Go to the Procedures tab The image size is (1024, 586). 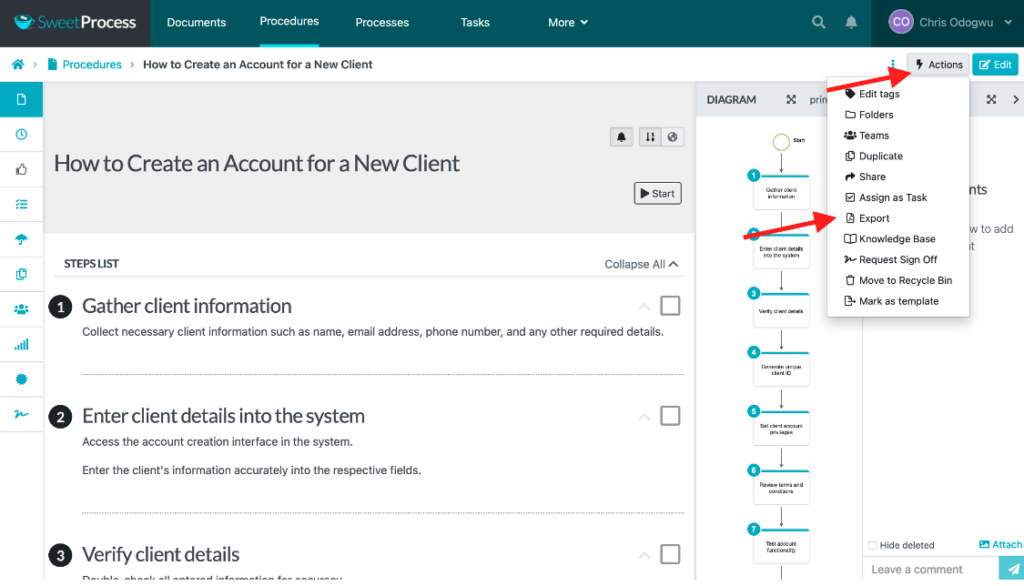pyautogui.click(x=289, y=22)
